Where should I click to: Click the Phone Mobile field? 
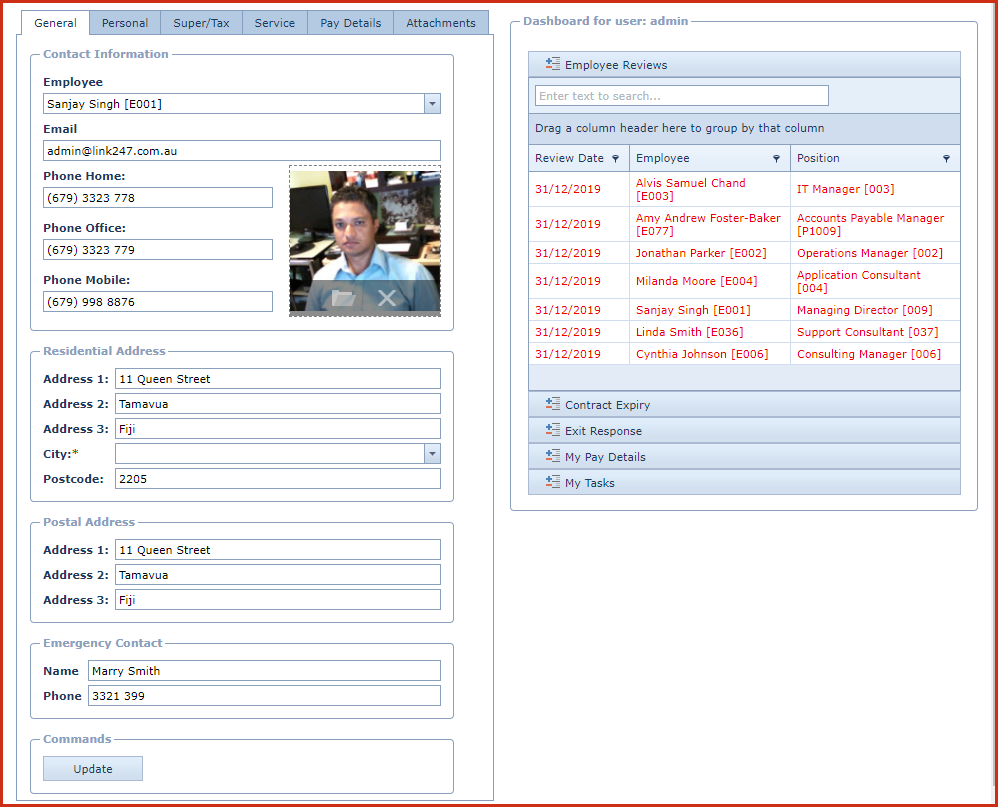pyautogui.click(x=158, y=302)
